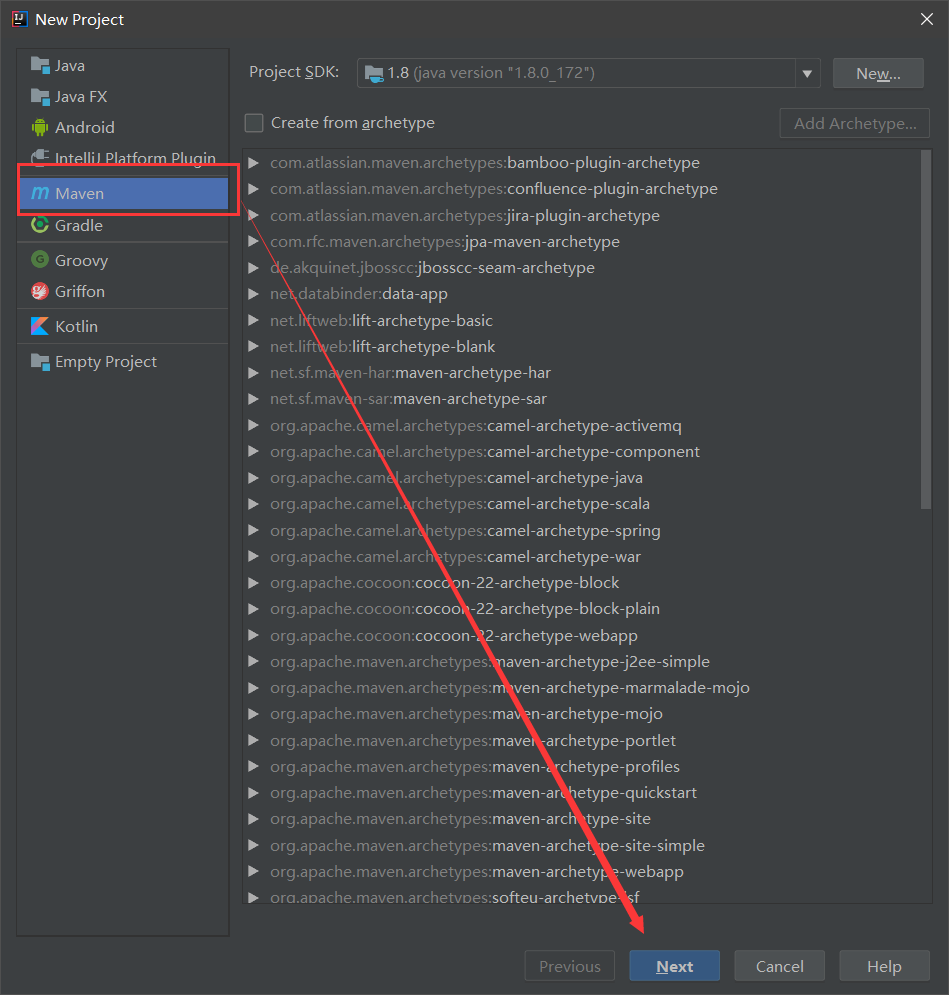
Task: Click the Android robot icon
Action: pyautogui.click(x=40, y=128)
